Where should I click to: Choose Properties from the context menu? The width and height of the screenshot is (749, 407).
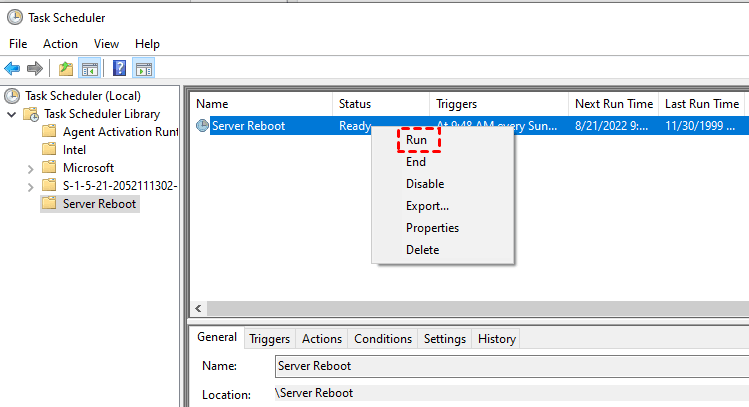coord(432,228)
